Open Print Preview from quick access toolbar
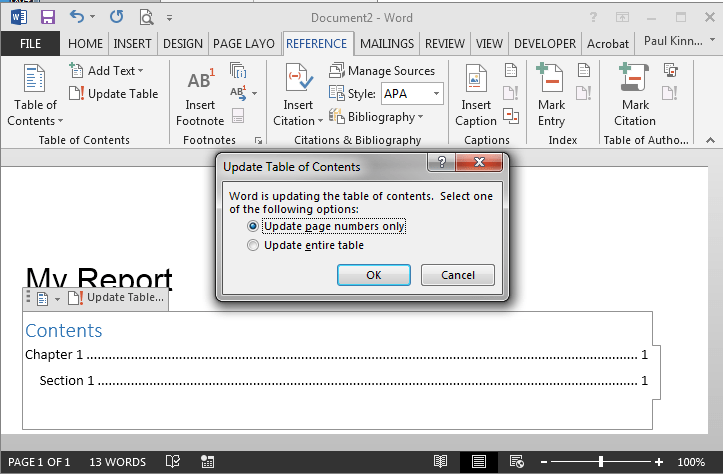 (146, 18)
